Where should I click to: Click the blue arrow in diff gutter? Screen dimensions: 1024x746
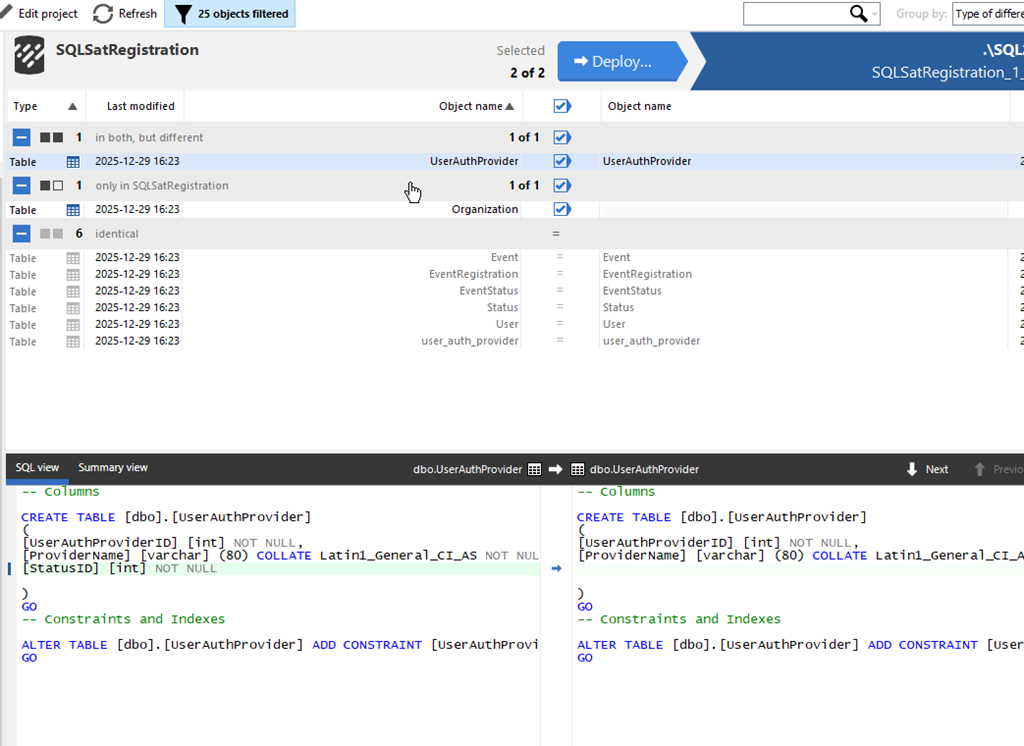tap(557, 568)
